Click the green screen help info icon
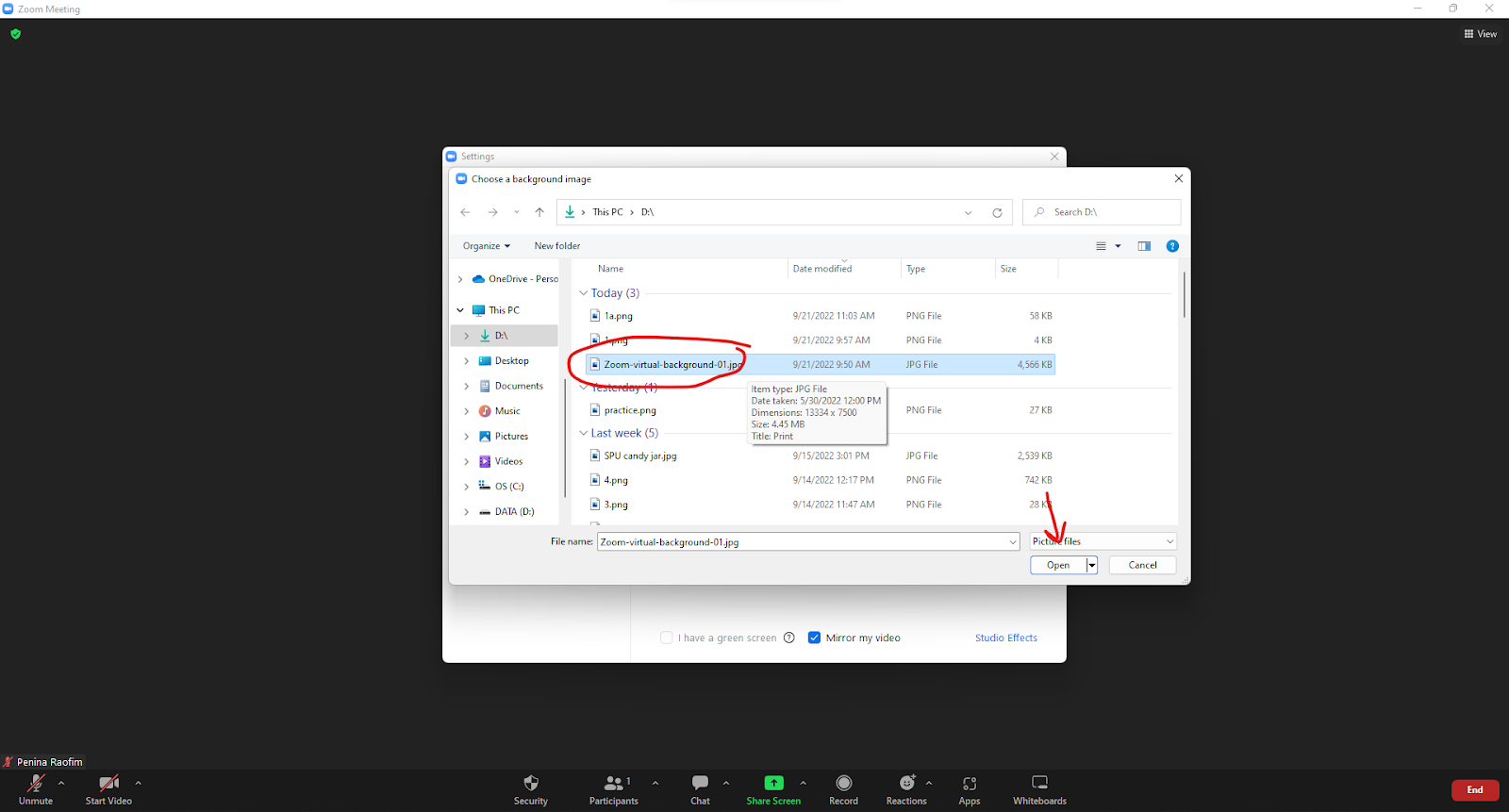This screenshot has width=1509, height=812. (x=789, y=638)
